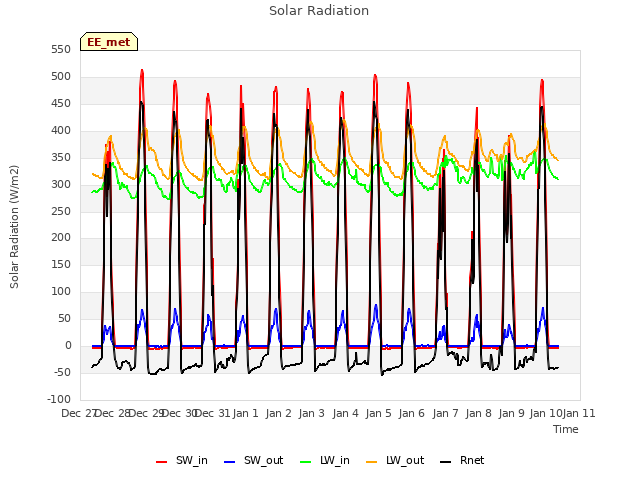Click the 500 y-axis tick label
640x480 pixels.
pyautogui.click(x=61, y=76)
